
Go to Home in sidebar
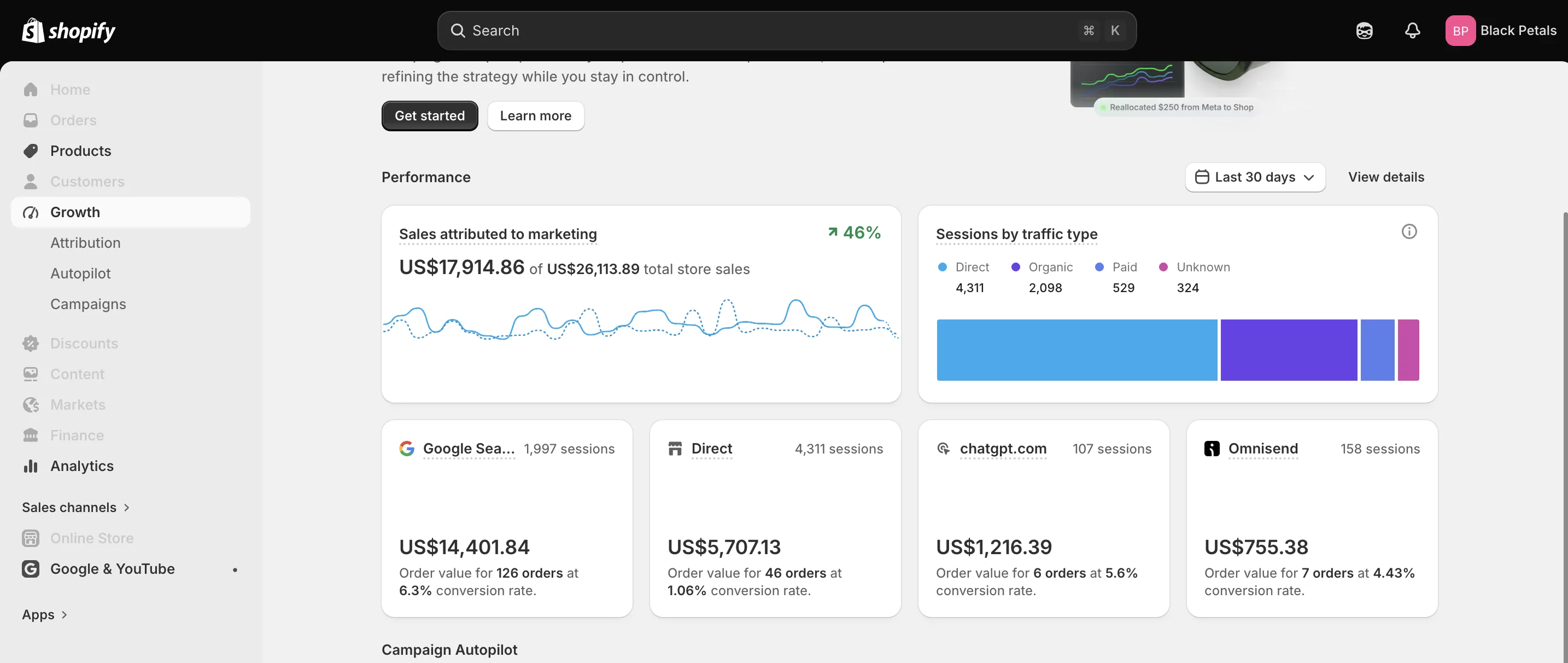pos(130,90)
